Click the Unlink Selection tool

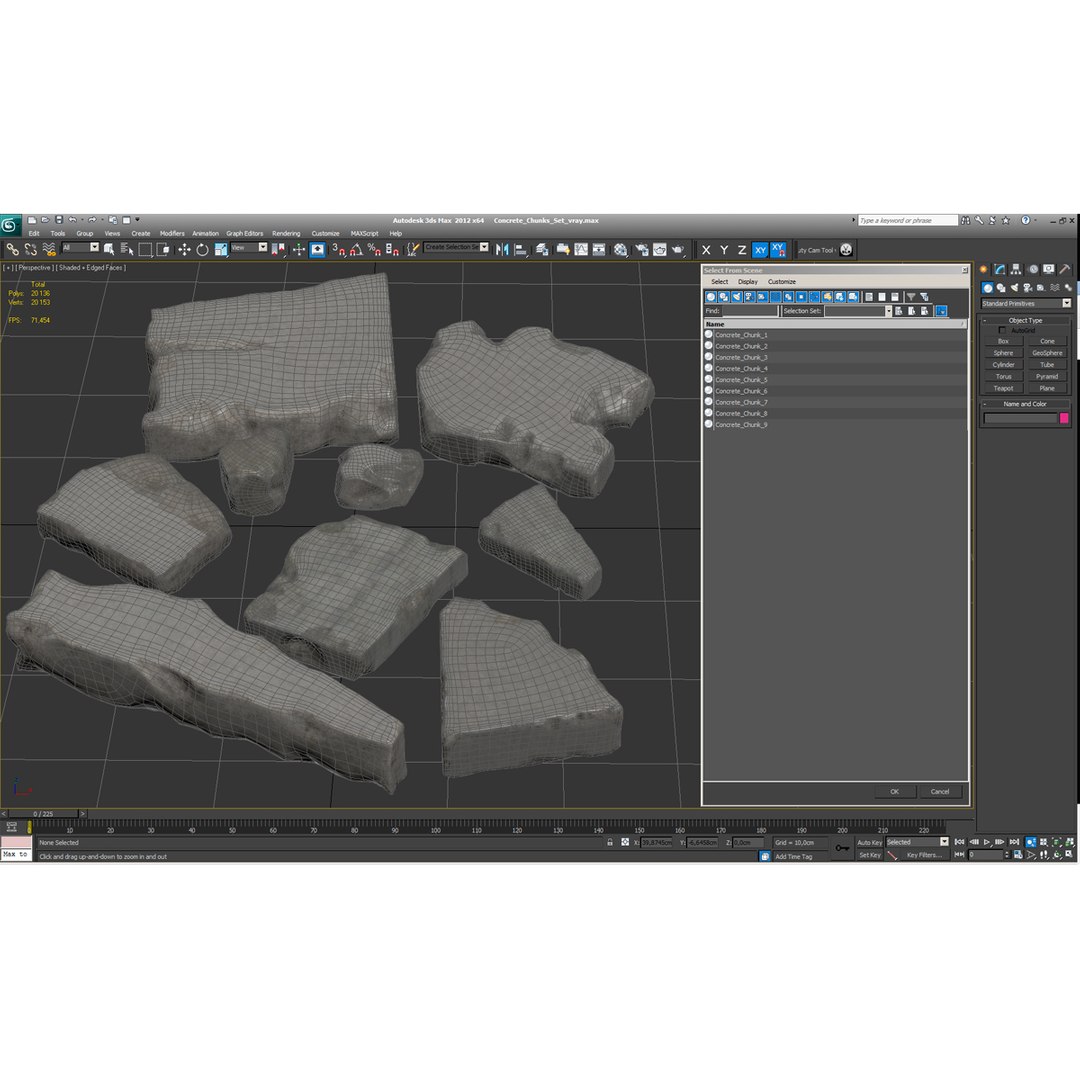(30, 250)
